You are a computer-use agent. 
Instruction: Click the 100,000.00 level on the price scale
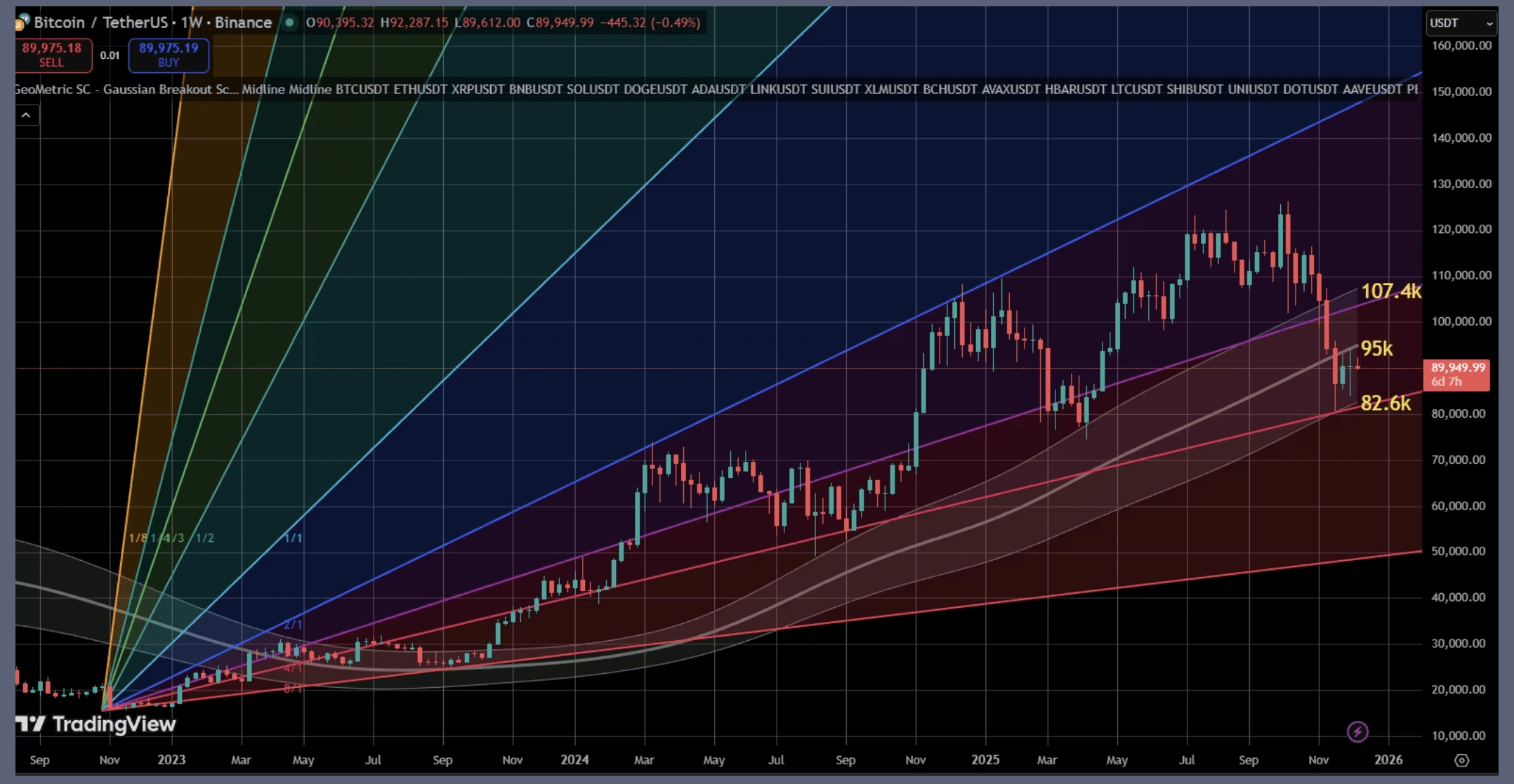(1461, 321)
